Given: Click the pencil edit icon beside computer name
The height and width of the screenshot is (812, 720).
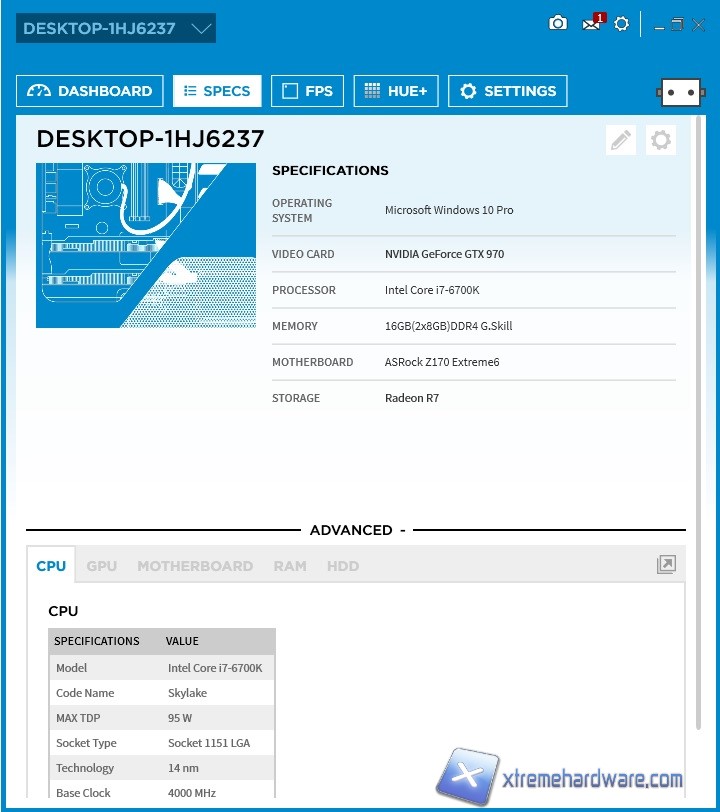Looking at the screenshot, I should click(621, 141).
